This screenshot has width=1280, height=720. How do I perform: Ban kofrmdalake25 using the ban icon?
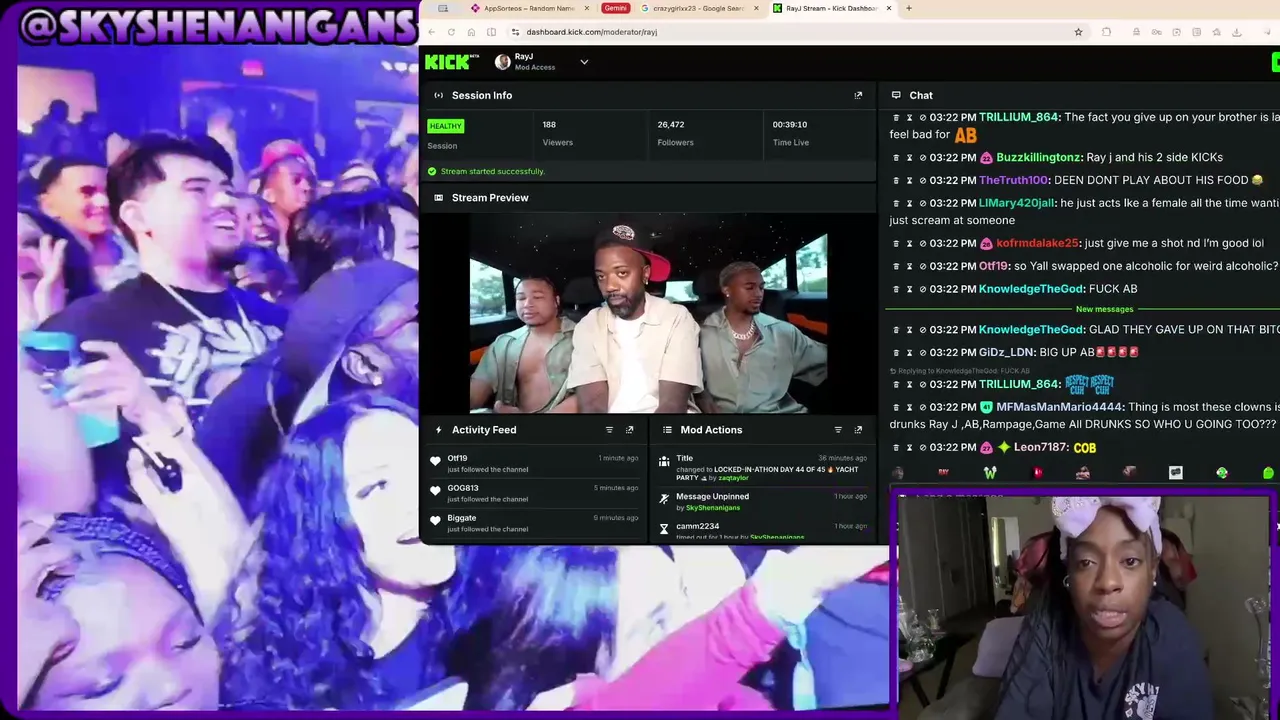[922, 244]
